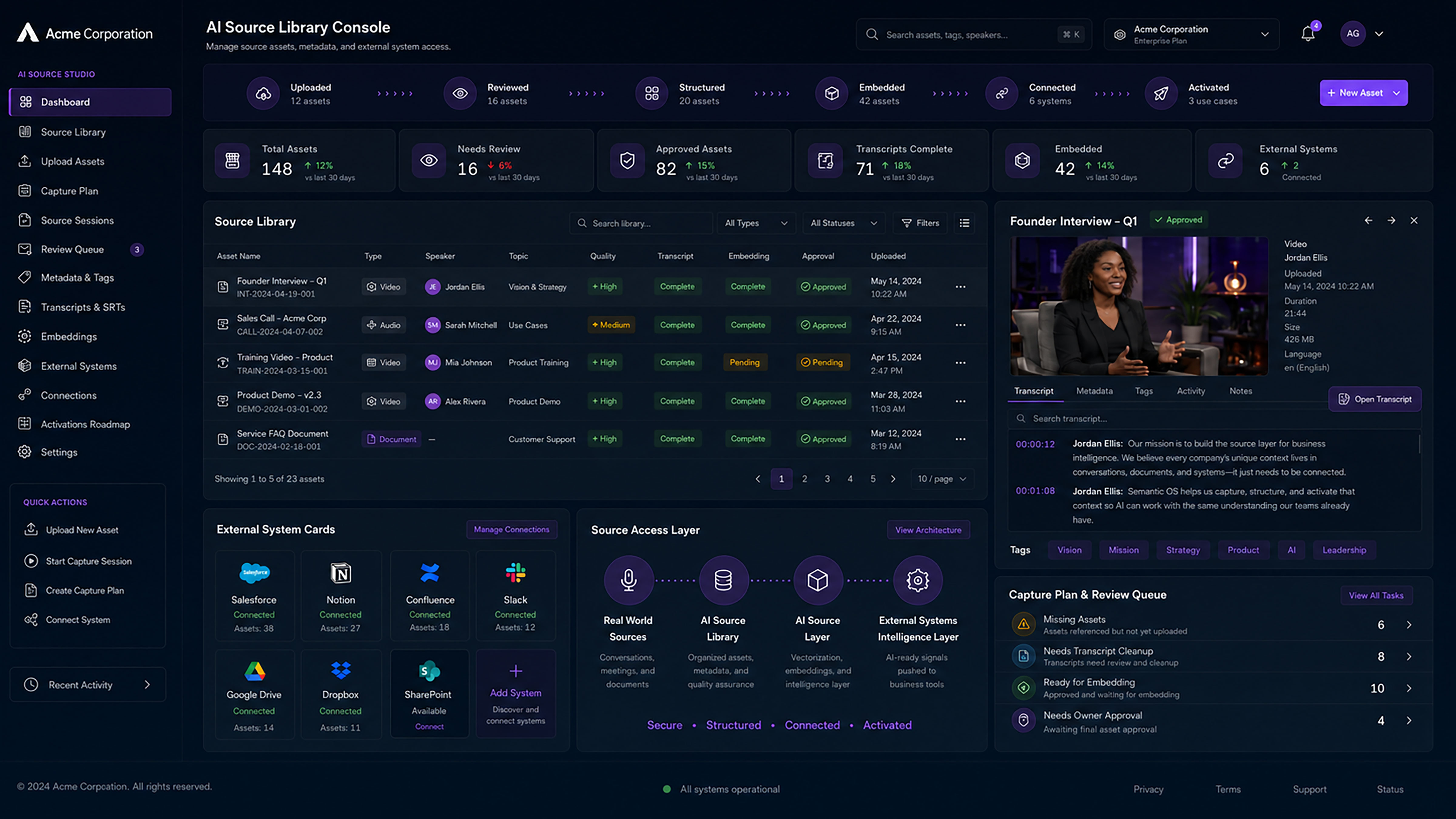Click the Uploaded stage cloud icon
This screenshot has height=819, width=1456.
[263, 93]
